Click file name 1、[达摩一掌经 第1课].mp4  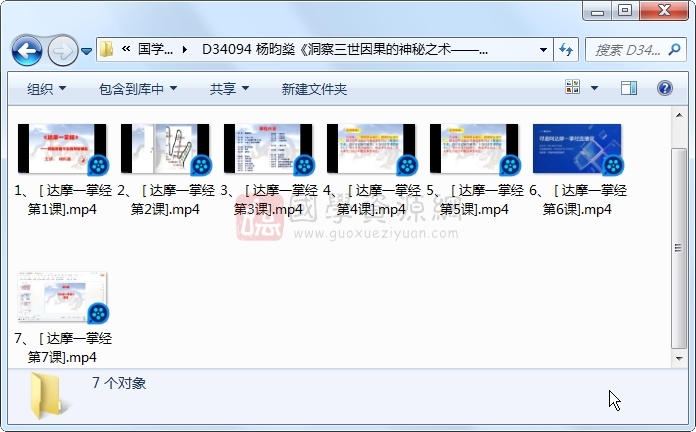point(63,200)
